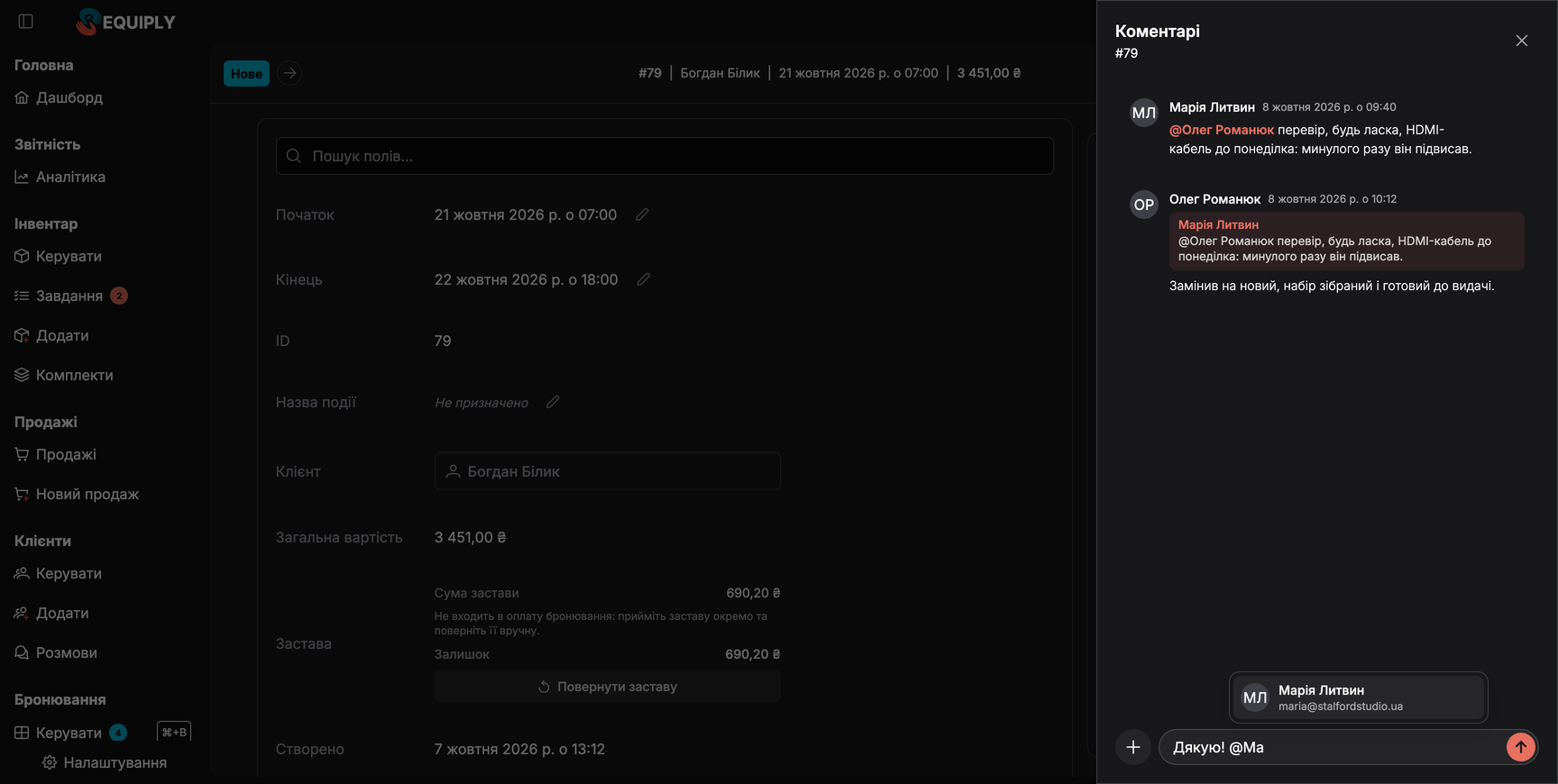Open Новий продаж in sidebar
This screenshot has width=1558, height=784.
tap(77, 494)
